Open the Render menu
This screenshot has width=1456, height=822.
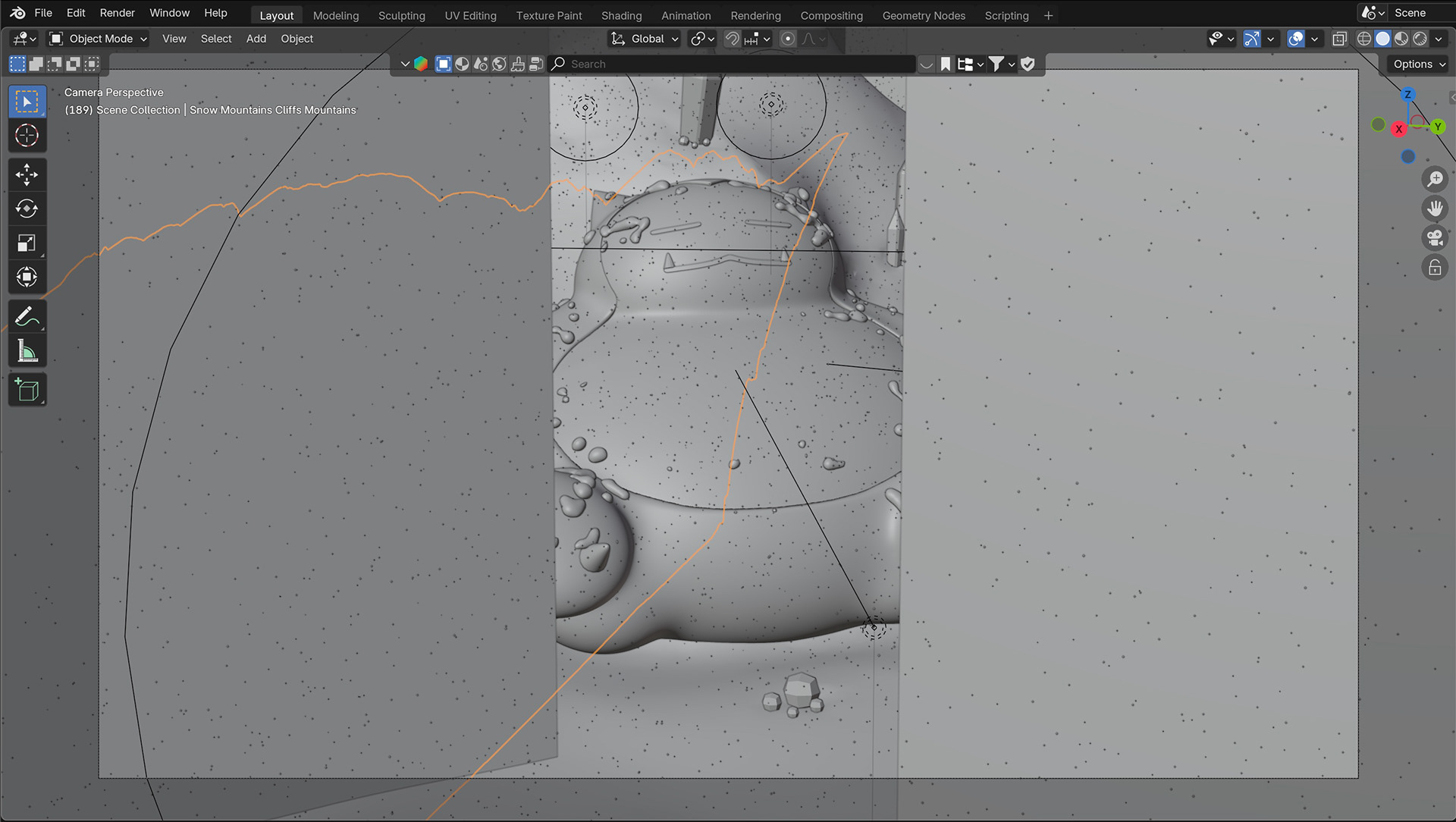pyautogui.click(x=117, y=13)
